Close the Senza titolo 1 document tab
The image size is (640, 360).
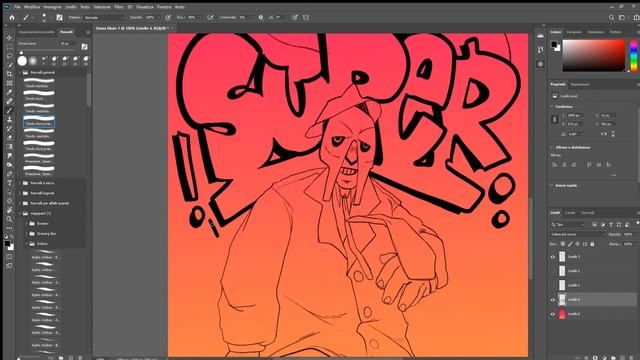point(173,28)
